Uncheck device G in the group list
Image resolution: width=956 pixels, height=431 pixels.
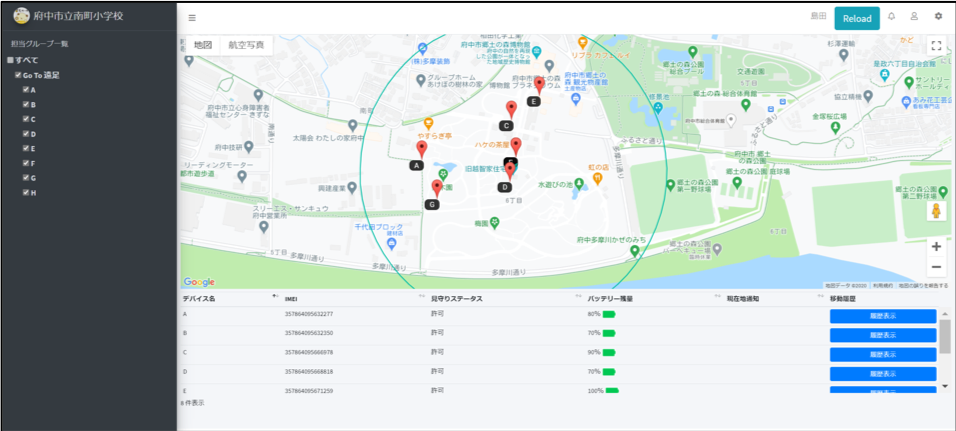pyautogui.click(x=26, y=177)
